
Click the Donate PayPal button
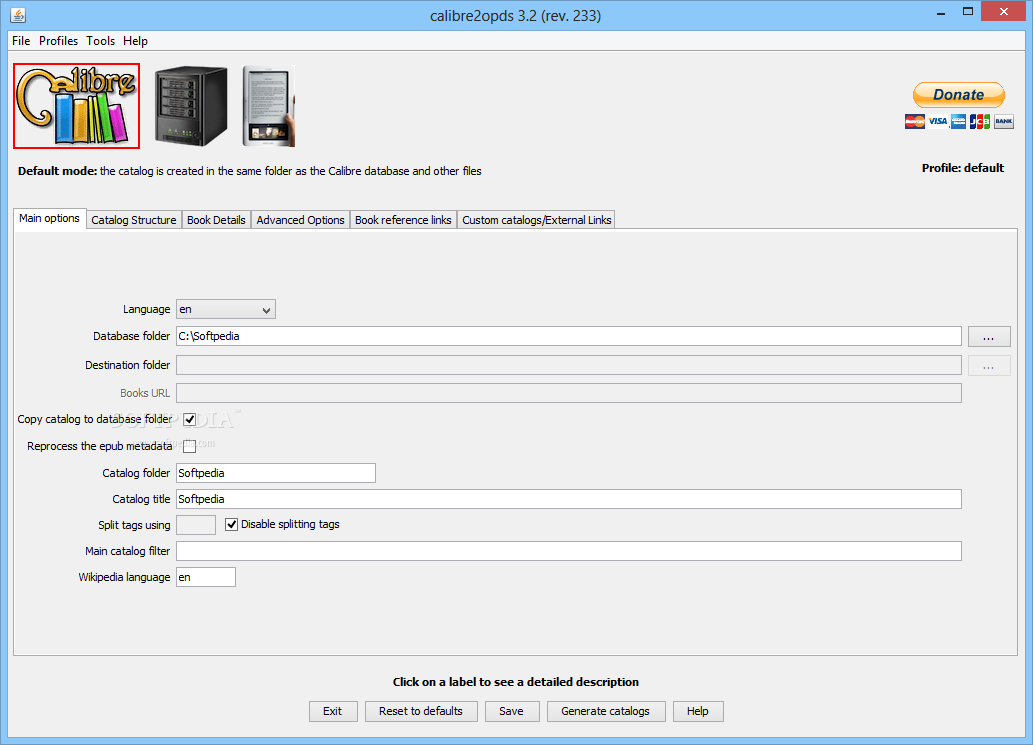(x=959, y=95)
